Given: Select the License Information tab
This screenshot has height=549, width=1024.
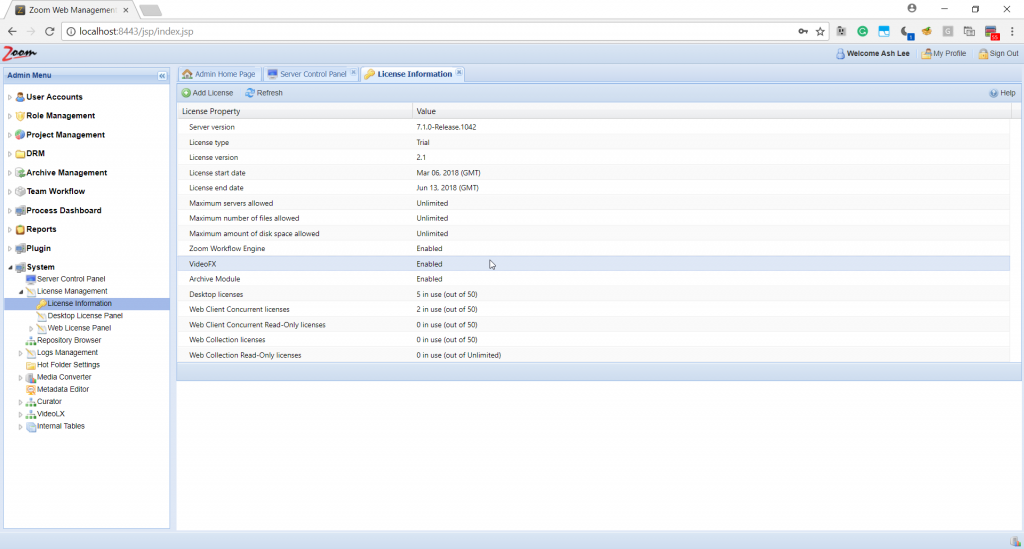Looking at the screenshot, I should pos(415,74).
